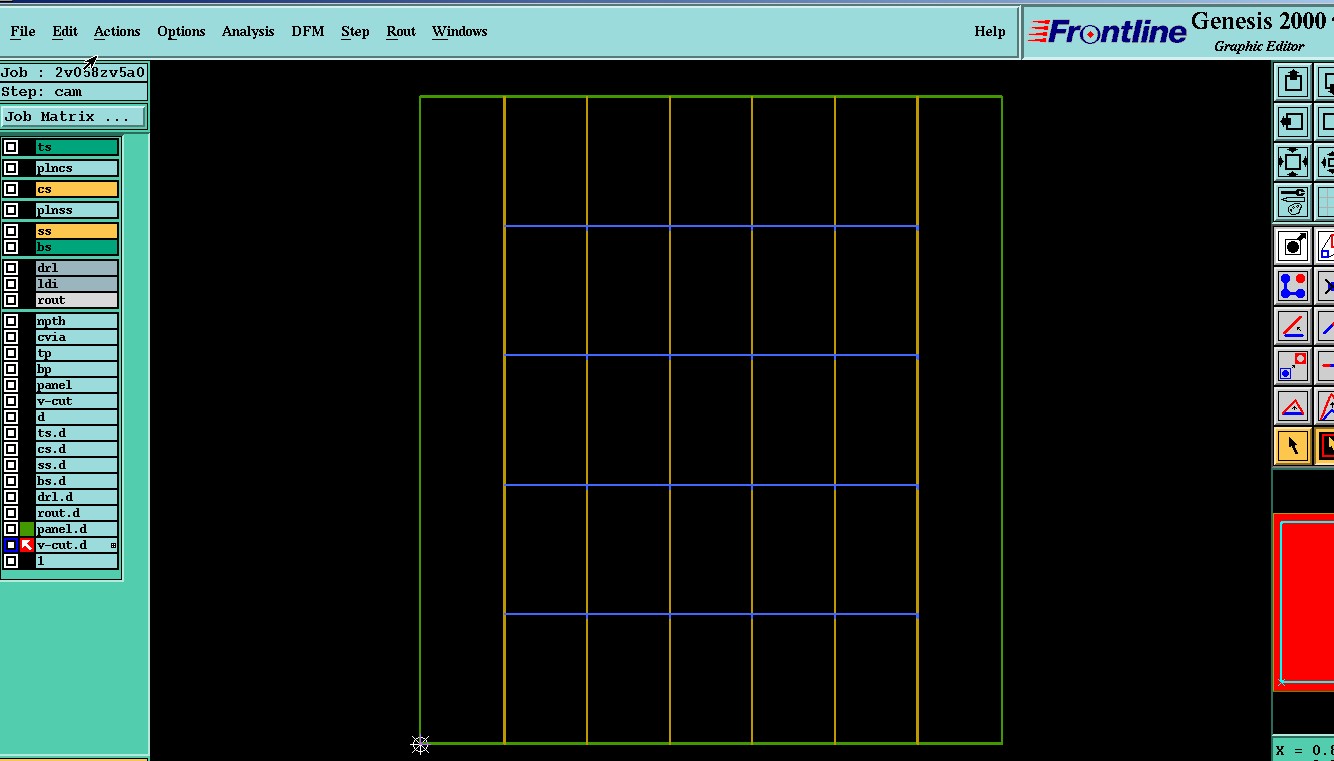Select the drl layer name
This screenshot has height=761, width=1334.
[77, 268]
